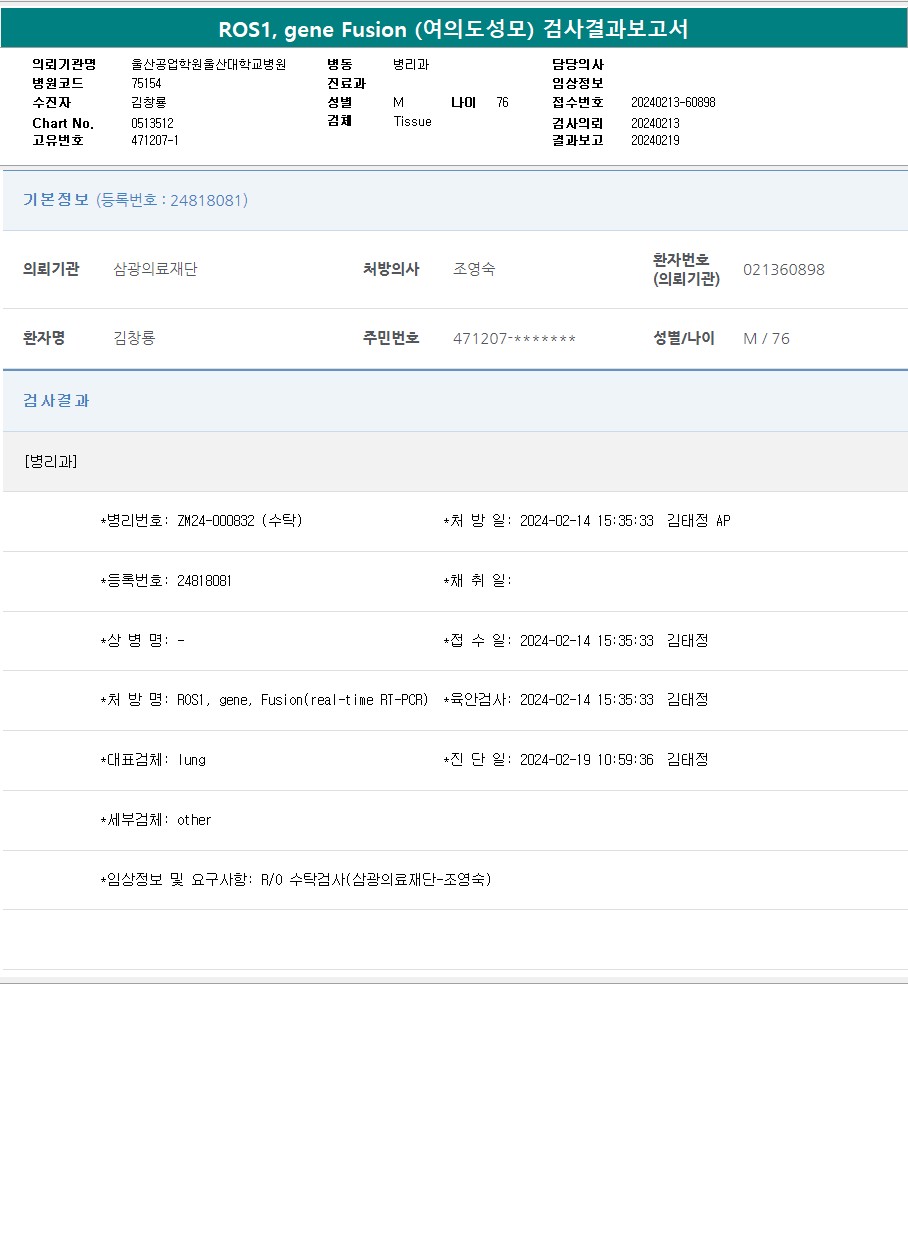Select the 병리번호 ZM24-000832 line
This screenshot has height=1240, width=908.
(x=201, y=521)
